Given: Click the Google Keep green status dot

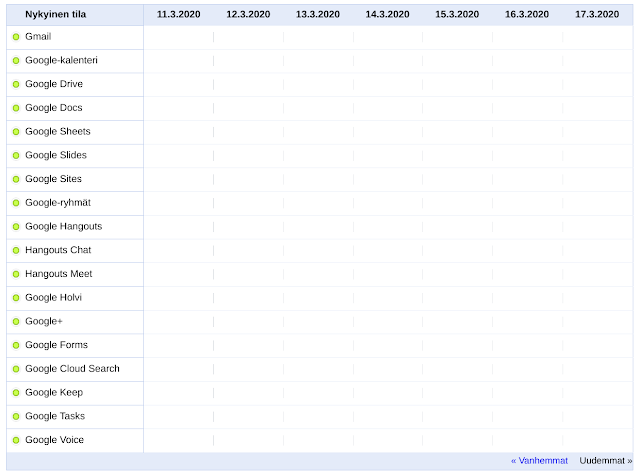Looking at the screenshot, I should [x=16, y=393].
